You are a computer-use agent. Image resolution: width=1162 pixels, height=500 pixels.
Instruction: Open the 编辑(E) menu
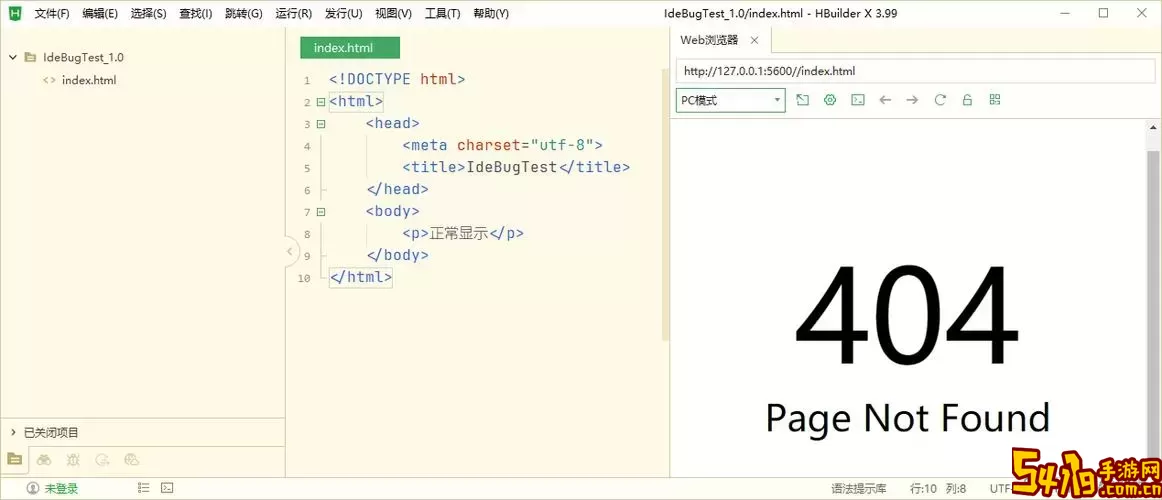coord(100,13)
